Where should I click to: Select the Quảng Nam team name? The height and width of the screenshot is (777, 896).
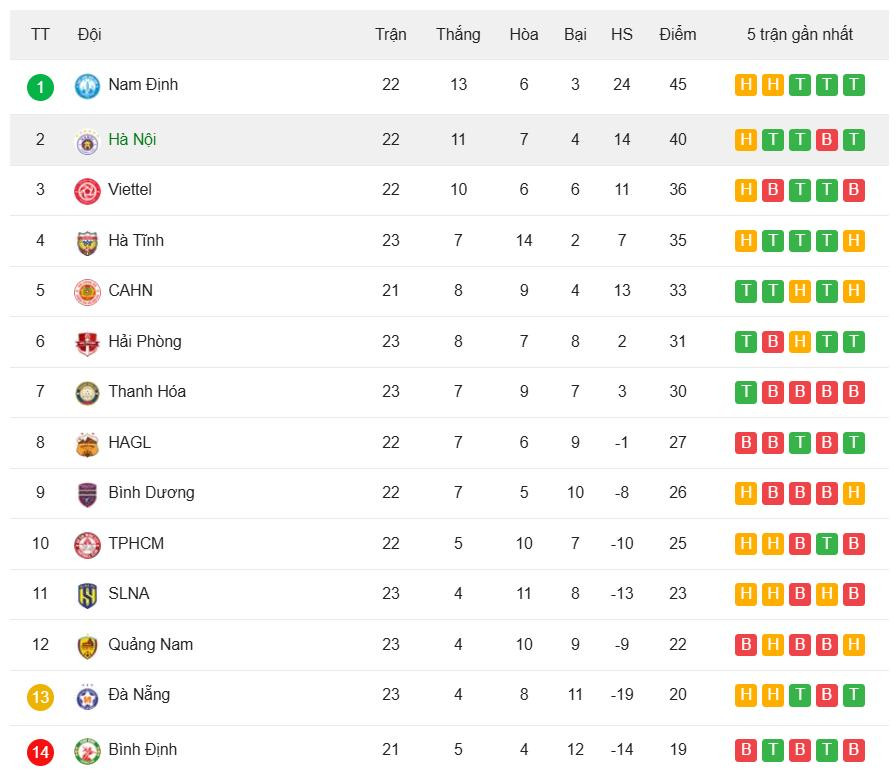[150, 645]
